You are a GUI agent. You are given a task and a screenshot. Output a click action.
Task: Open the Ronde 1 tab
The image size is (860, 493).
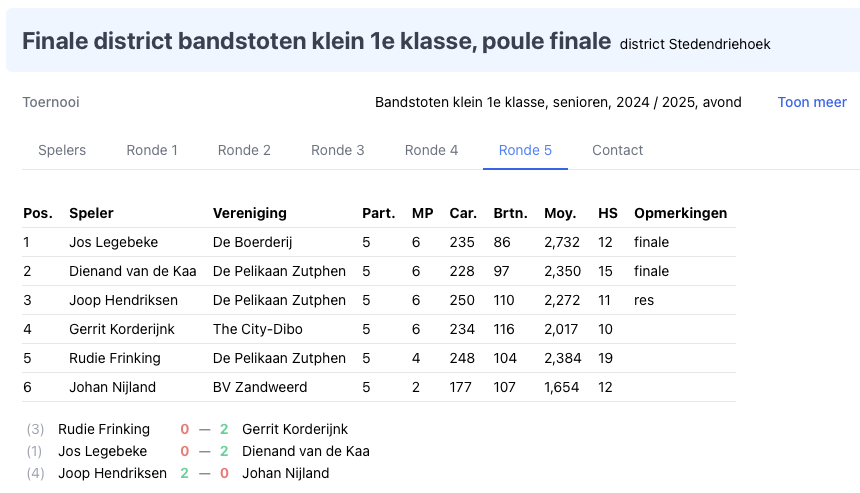[x=152, y=150]
